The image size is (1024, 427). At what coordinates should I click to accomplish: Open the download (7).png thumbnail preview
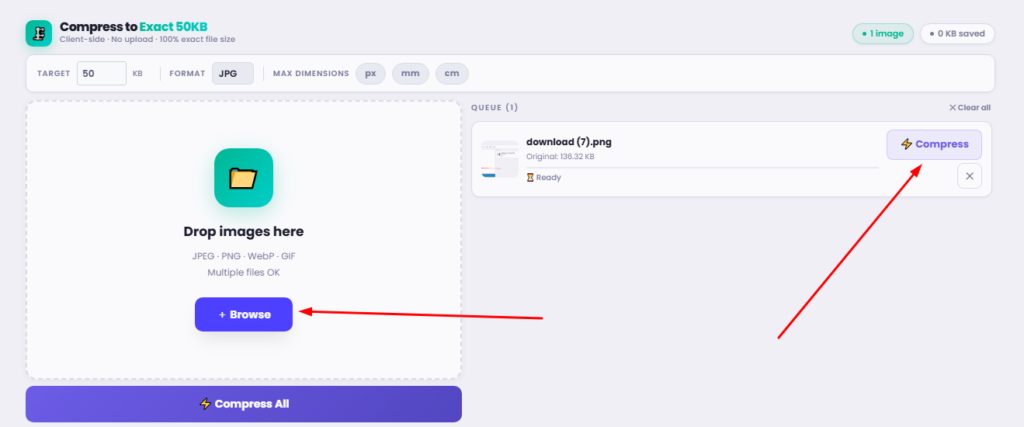[x=500, y=159]
